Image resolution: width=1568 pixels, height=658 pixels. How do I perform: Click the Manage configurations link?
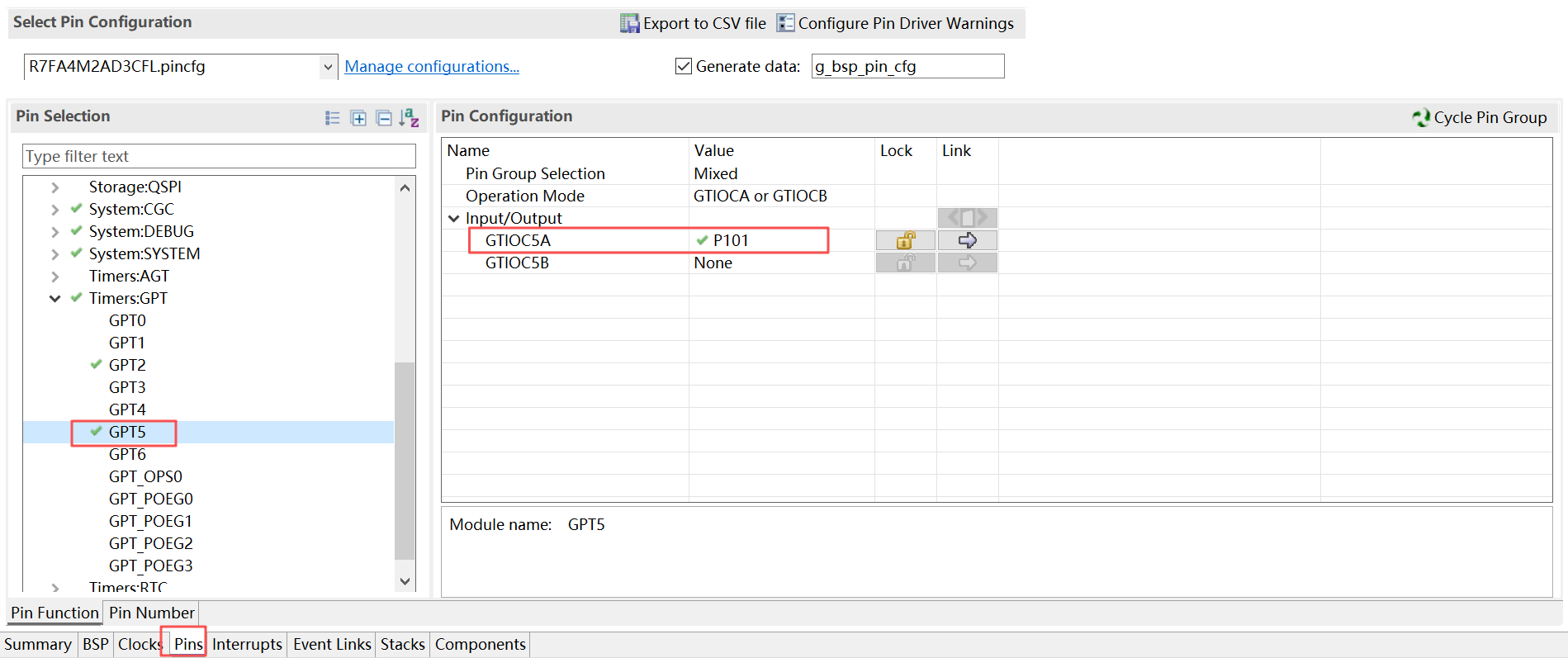[x=432, y=66]
